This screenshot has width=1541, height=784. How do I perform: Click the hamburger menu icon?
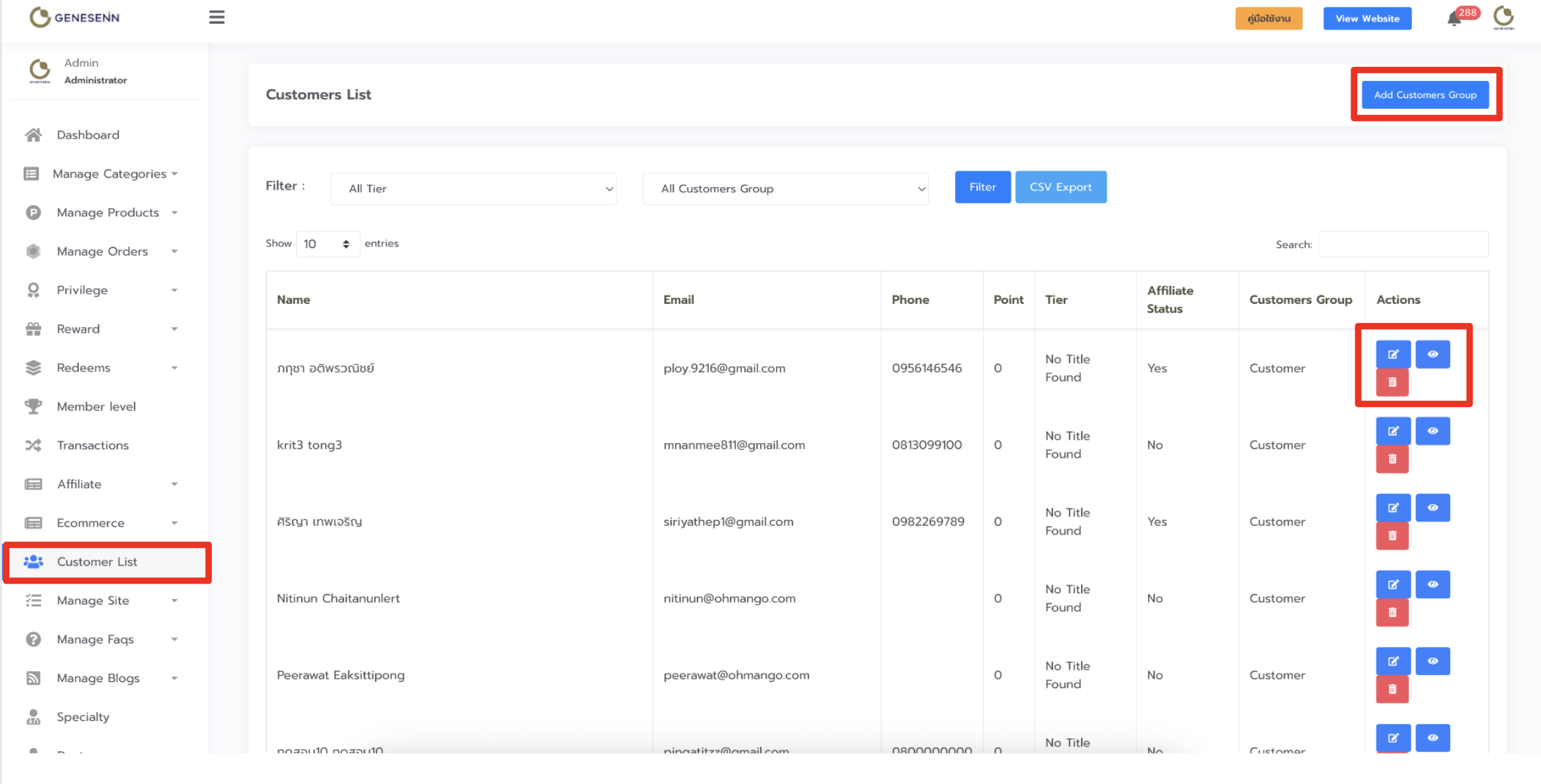click(216, 17)
